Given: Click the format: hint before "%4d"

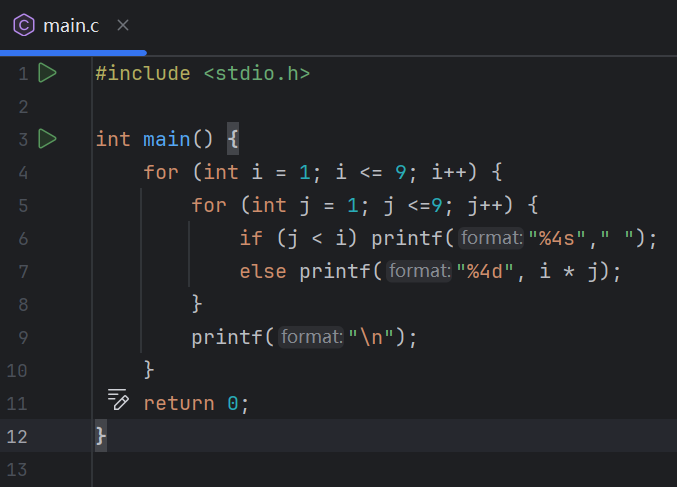Looking at the screenshot, I should (418, 271).
